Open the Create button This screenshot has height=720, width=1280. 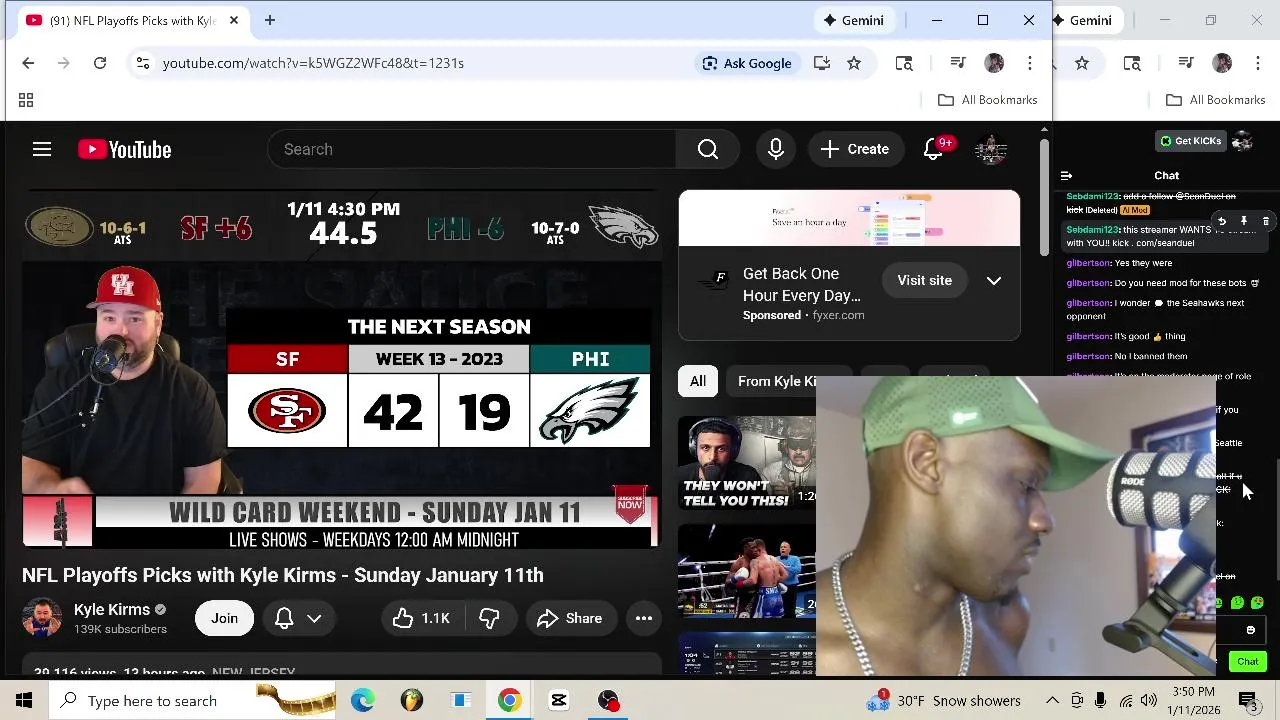tap(854, 149)
